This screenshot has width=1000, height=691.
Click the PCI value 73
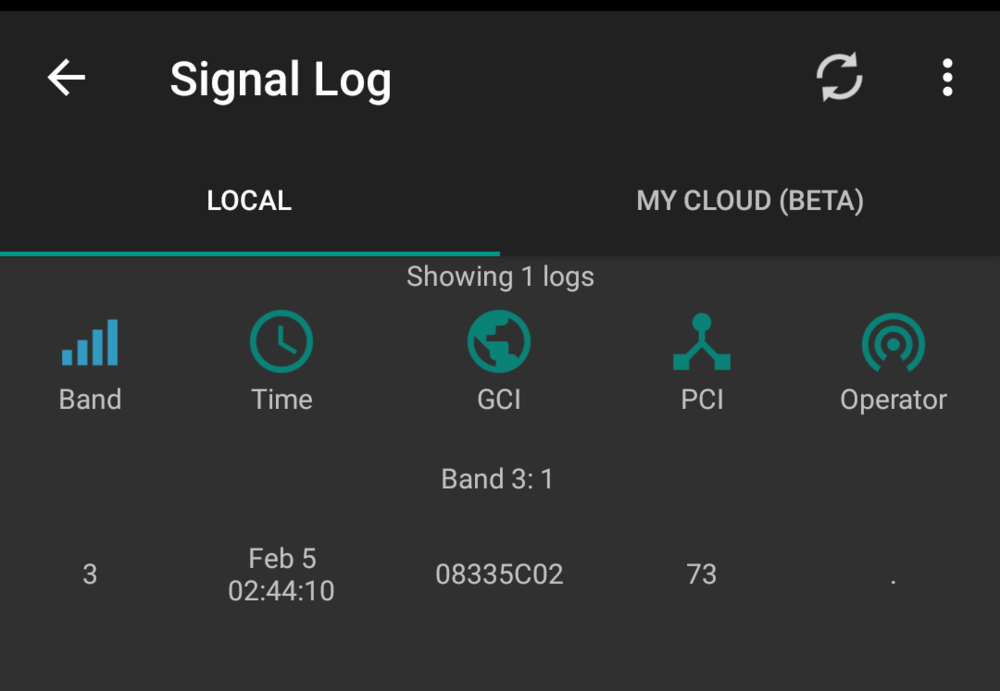702,574
